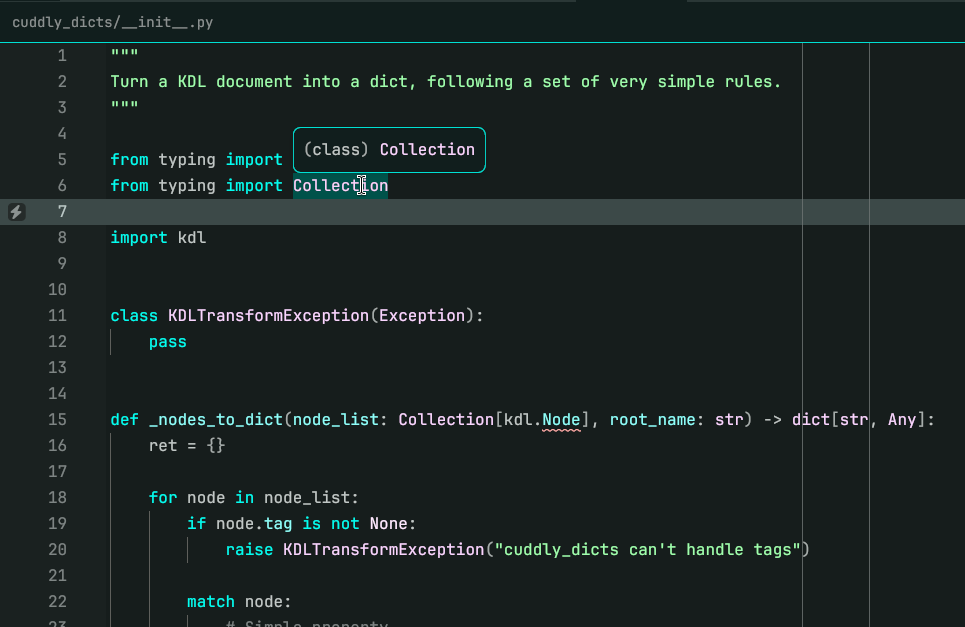This screenshot has width=965, height=627.
Task: Click line number 15 in the gutter
Action: pyautogui.click(x=57, y=420)
